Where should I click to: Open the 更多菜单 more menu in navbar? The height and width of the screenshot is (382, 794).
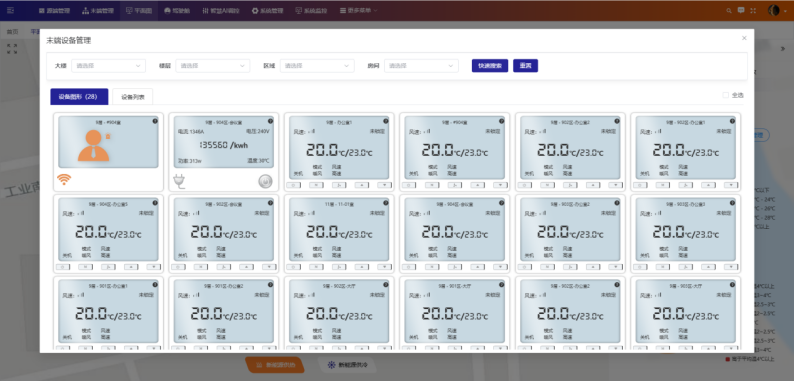[x=359, y=11]
